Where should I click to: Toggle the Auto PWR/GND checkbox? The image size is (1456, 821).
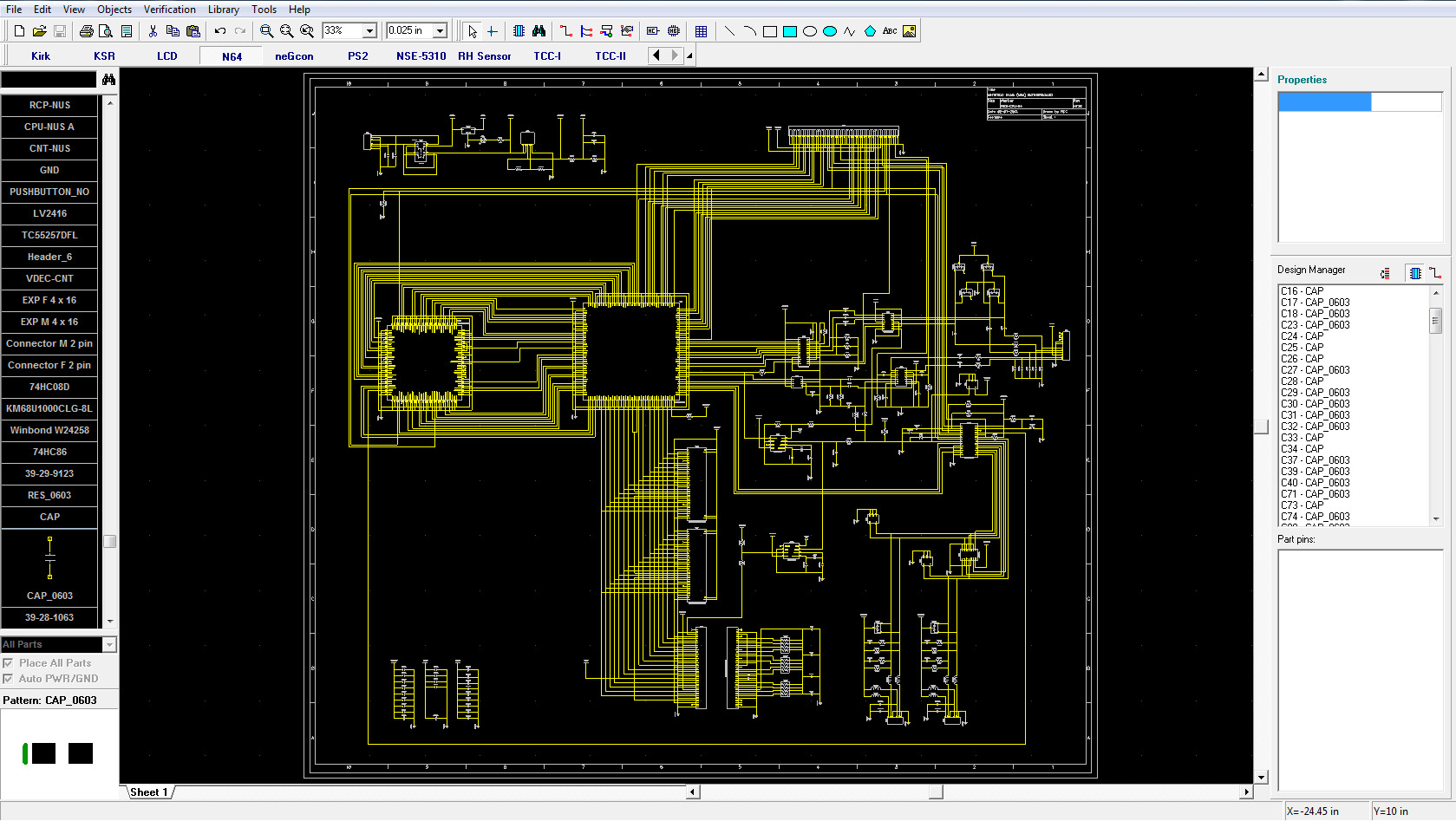pyautogui.click(x=8, y=679)
